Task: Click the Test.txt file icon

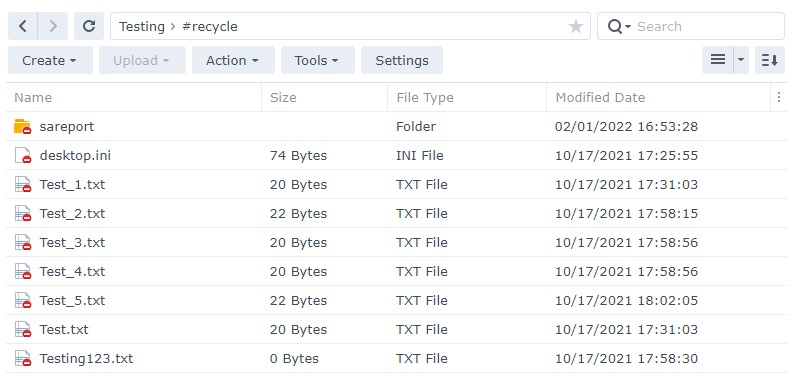Action: click(23, 329)
